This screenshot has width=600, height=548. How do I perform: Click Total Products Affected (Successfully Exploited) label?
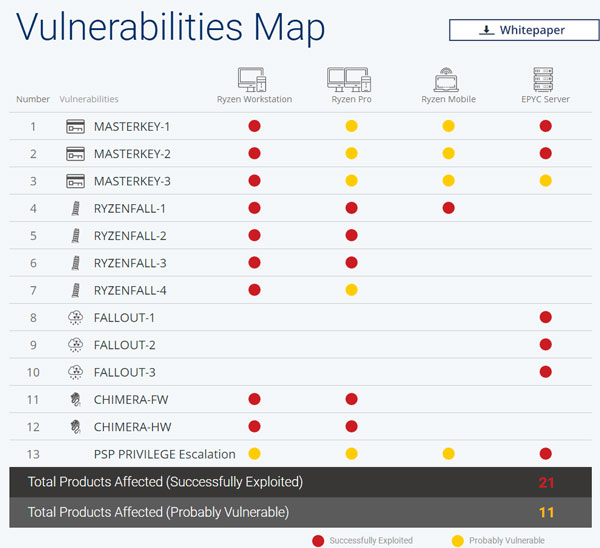pos(165,482)
